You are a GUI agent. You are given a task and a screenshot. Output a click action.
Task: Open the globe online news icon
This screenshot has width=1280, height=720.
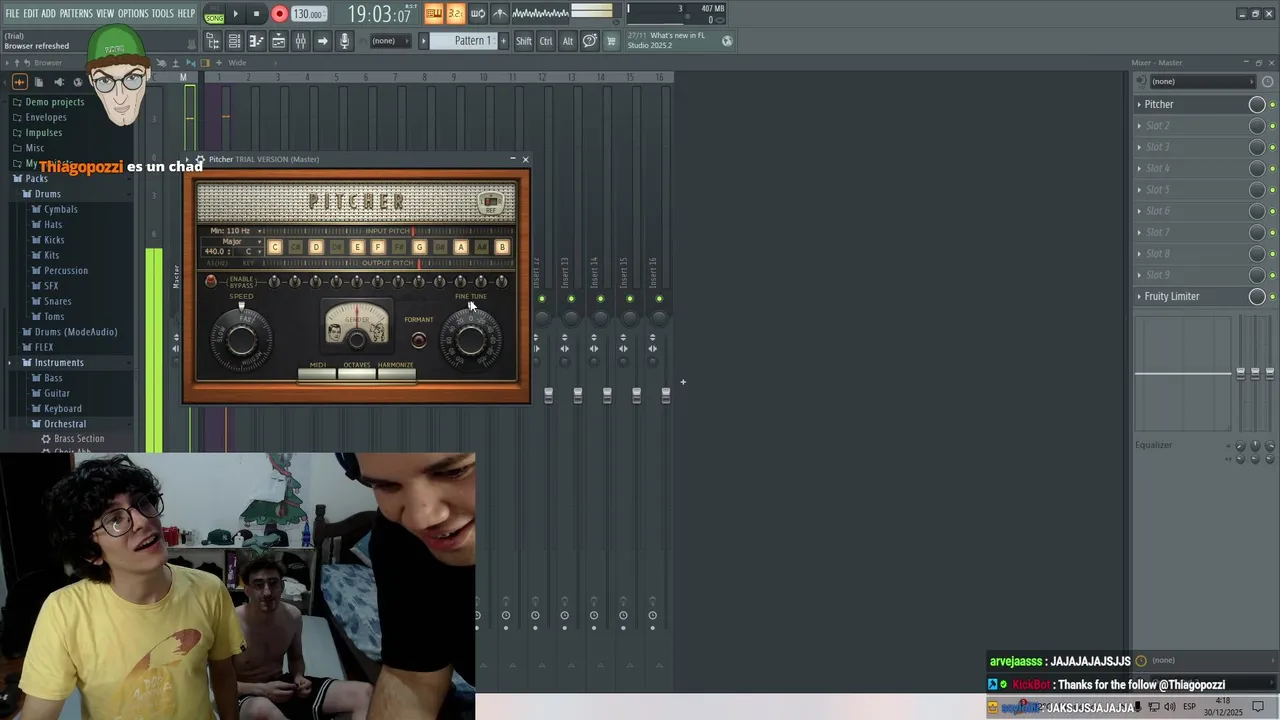(727, 41)
